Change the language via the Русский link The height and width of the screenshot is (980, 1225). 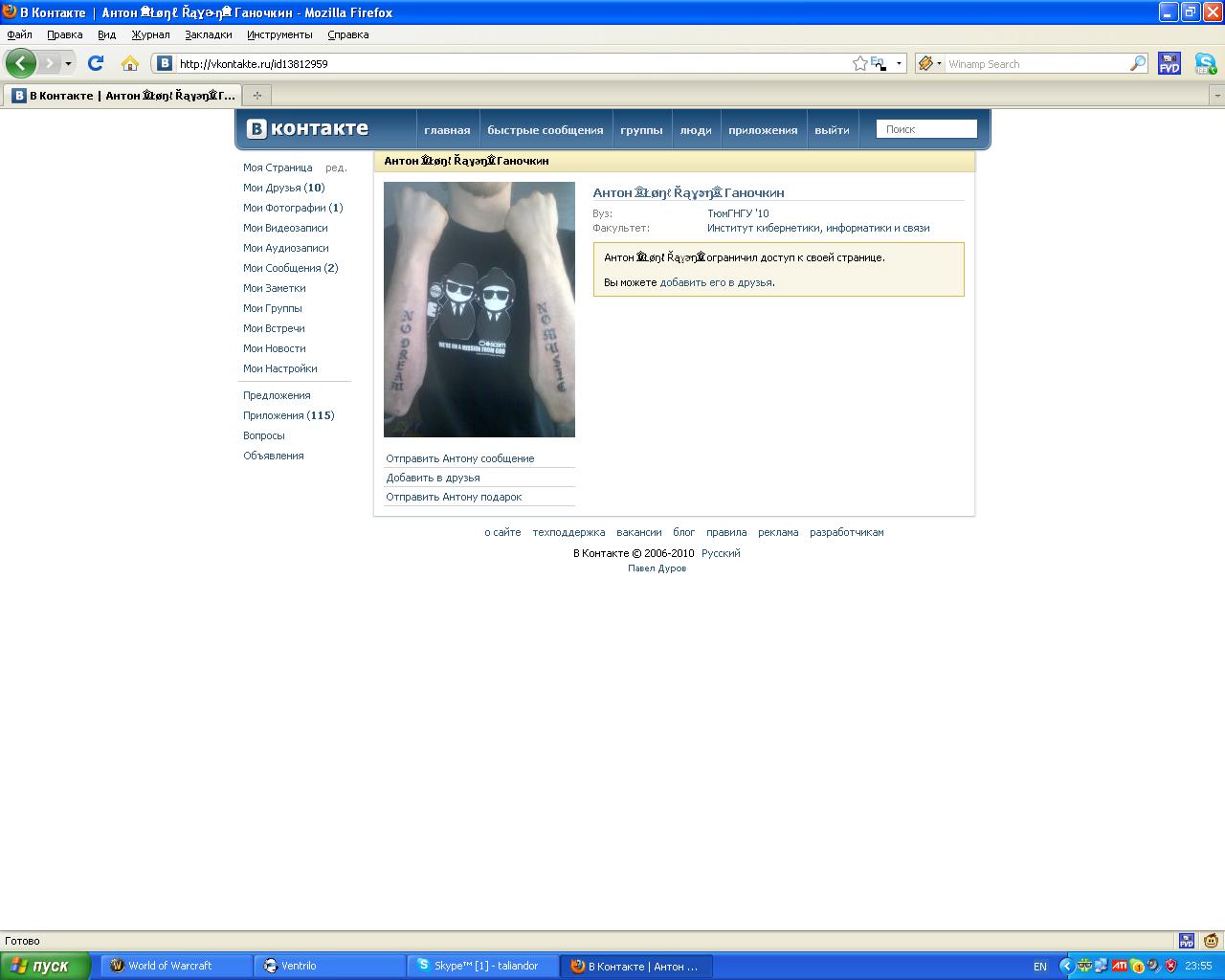(x=721, y=553)
